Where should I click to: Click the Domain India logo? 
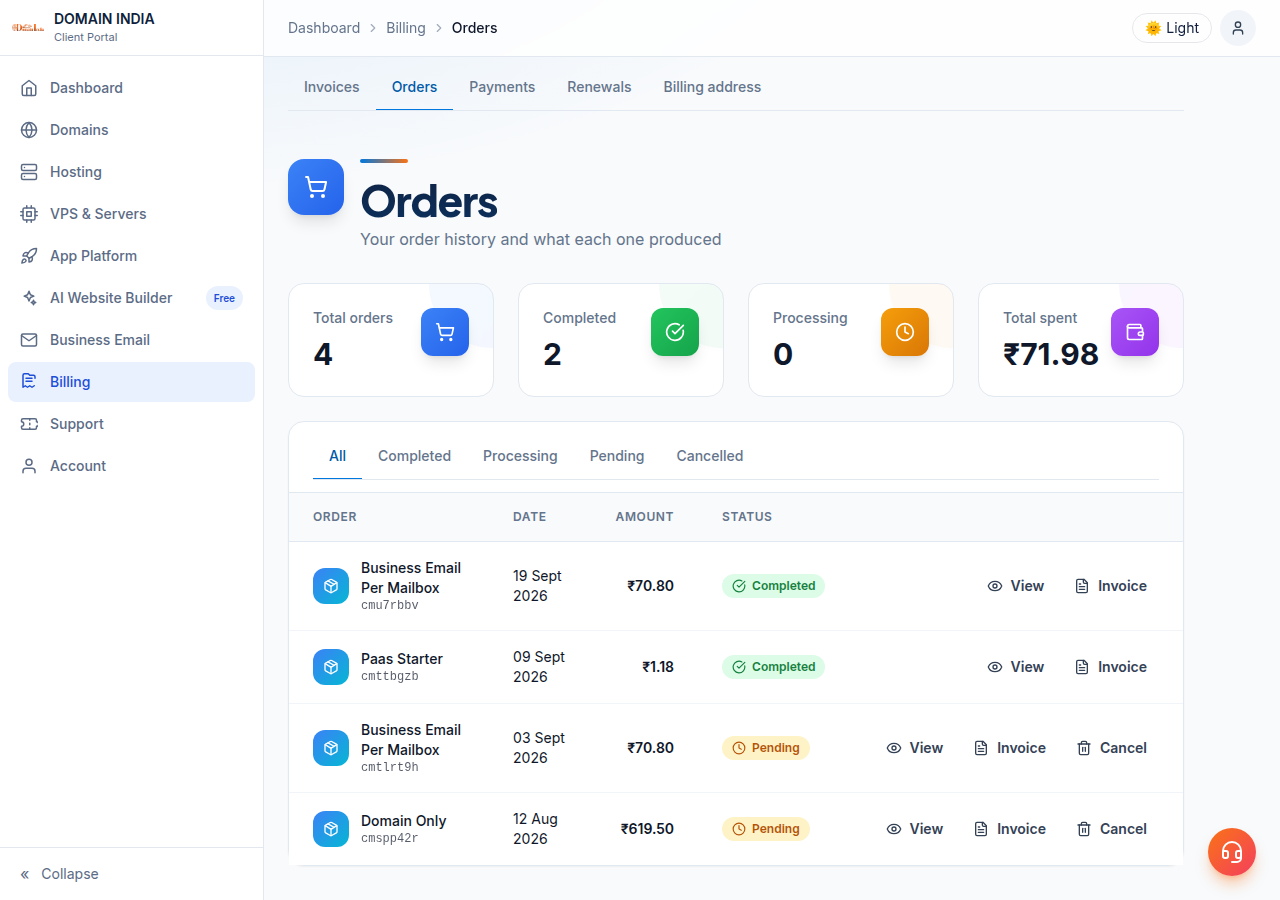[28, 28]
